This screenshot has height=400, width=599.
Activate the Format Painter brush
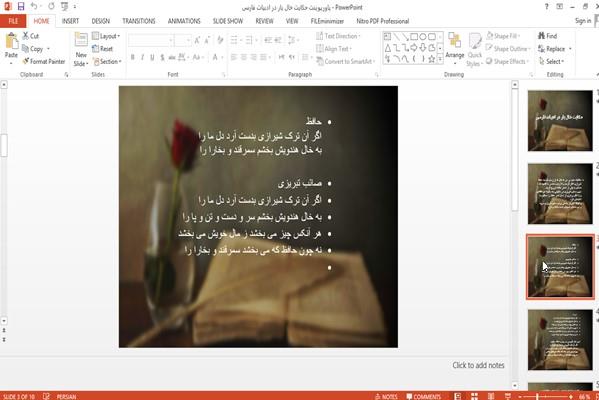(44, 62)
